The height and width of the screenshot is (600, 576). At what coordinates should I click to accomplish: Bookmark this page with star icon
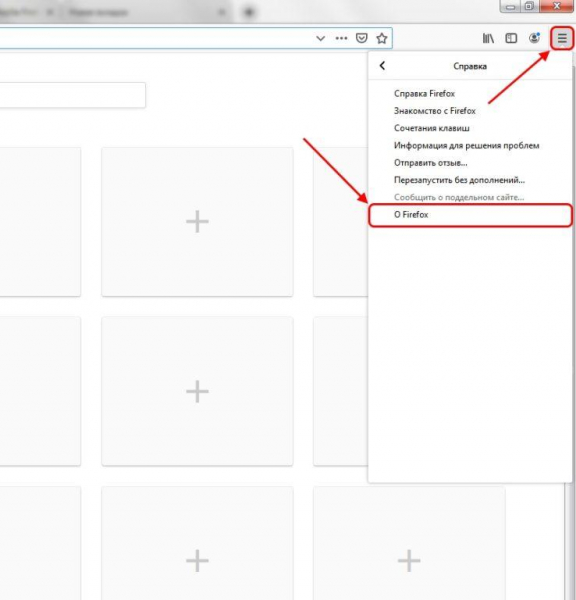point(382,38)
